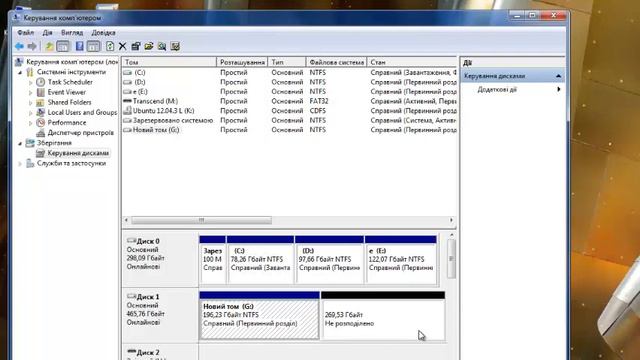This screenshot has width=640, height=360.
Task: Click the volume list scroll-left arrow
Action: coord(127,220)
